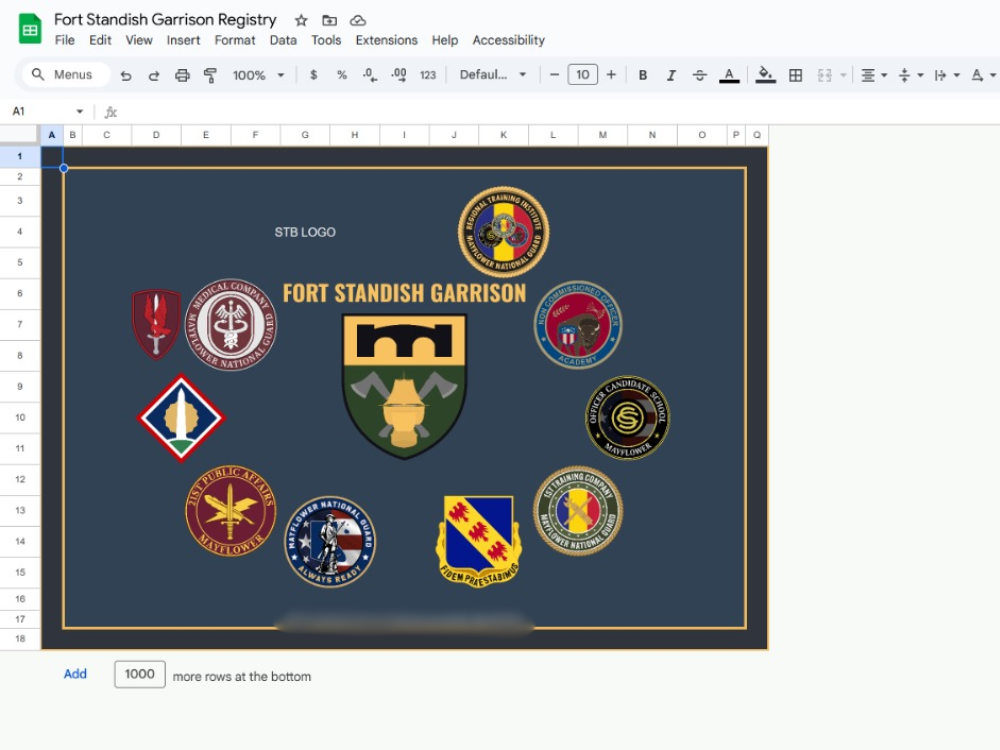Click the Google Sheets home icon
The width and height of the screenshot is (1000, 750).
point(30,29)
